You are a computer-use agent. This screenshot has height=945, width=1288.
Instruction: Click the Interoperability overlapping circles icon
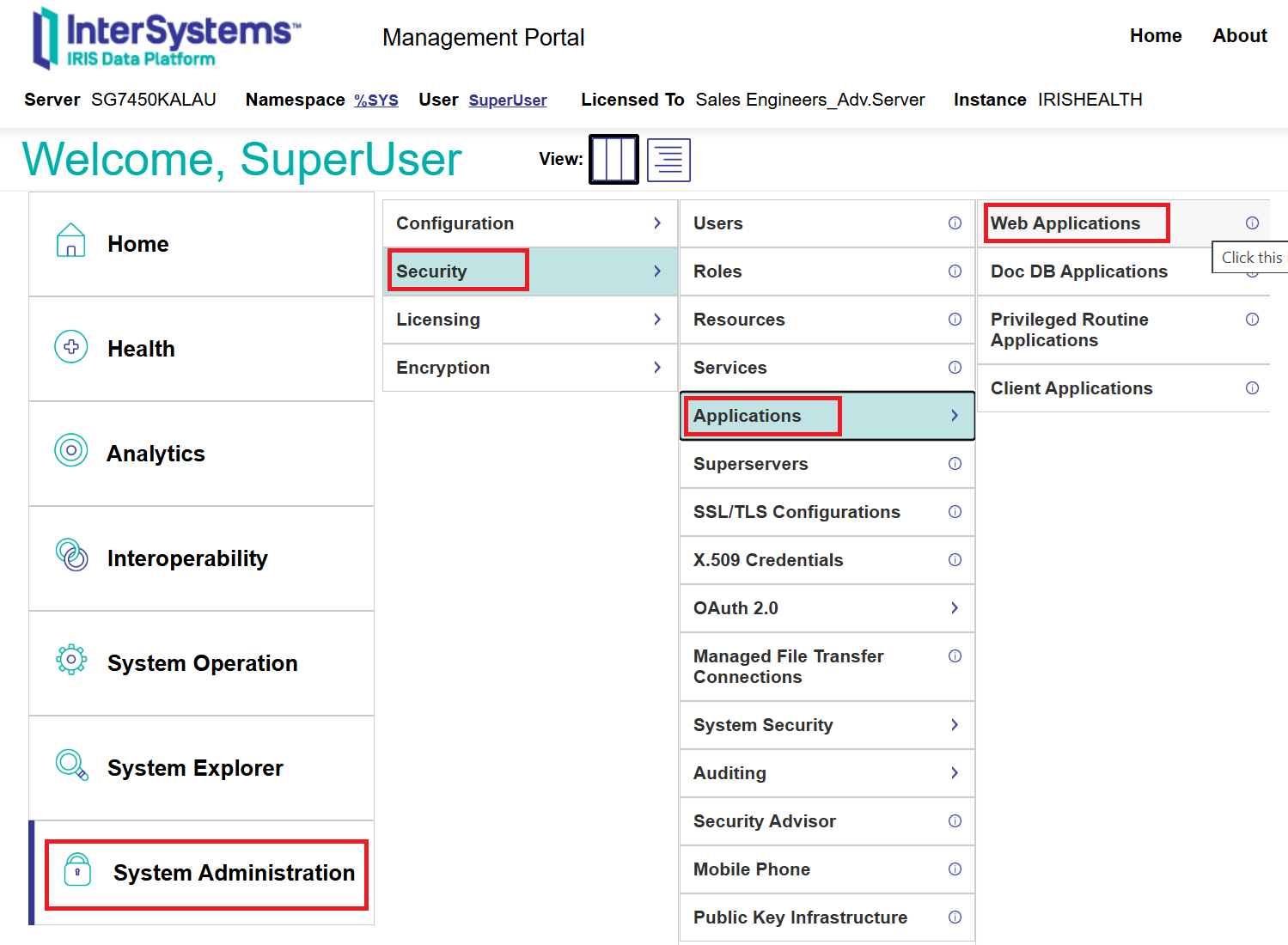pos(71,555)
